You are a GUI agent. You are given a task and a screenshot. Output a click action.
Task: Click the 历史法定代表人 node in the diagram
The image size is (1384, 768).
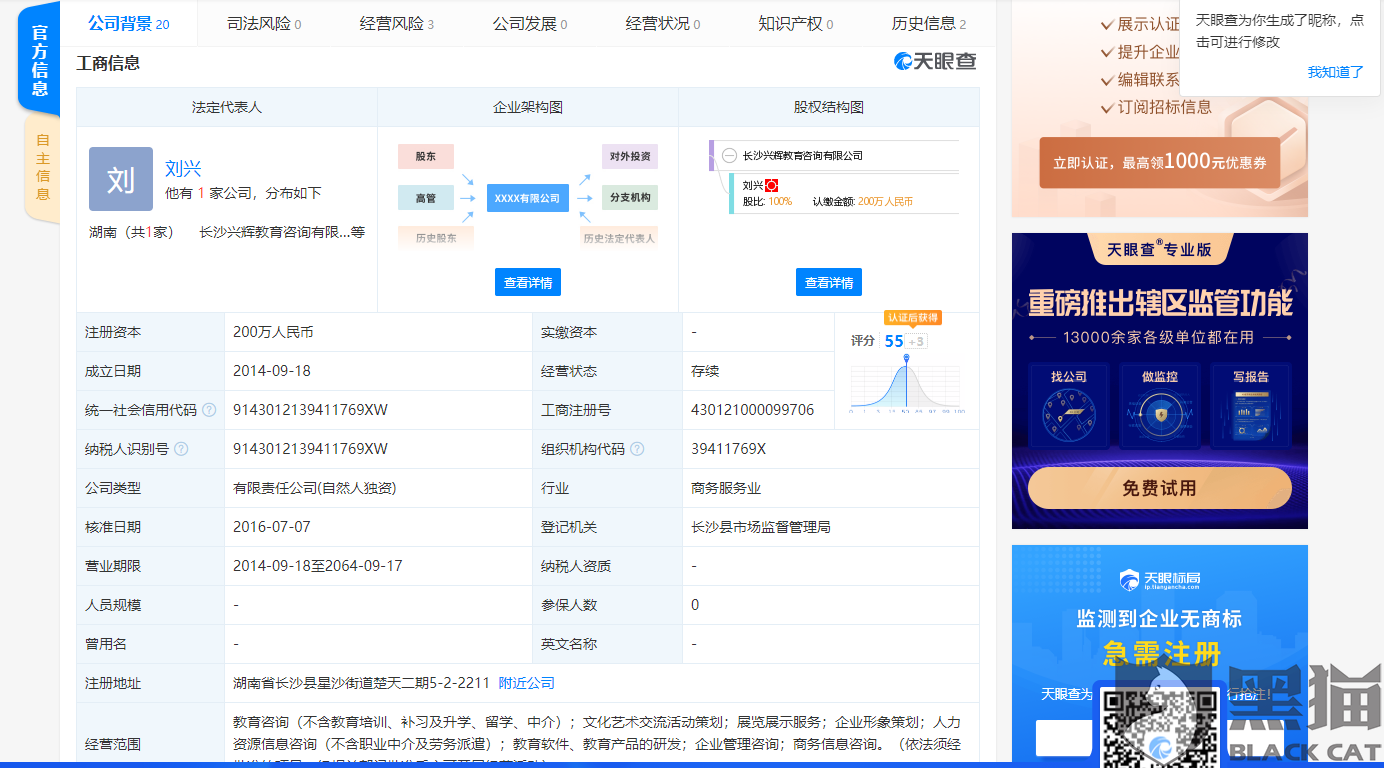click(620, 238)
